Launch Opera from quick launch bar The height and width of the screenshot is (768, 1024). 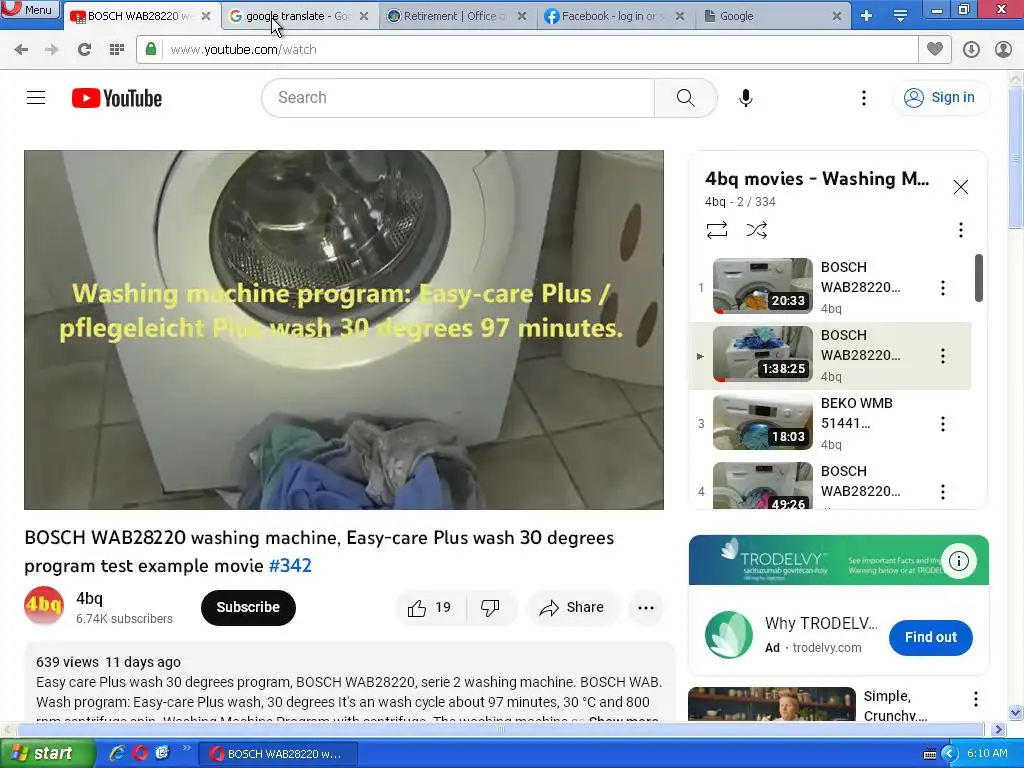pos(140,754)
